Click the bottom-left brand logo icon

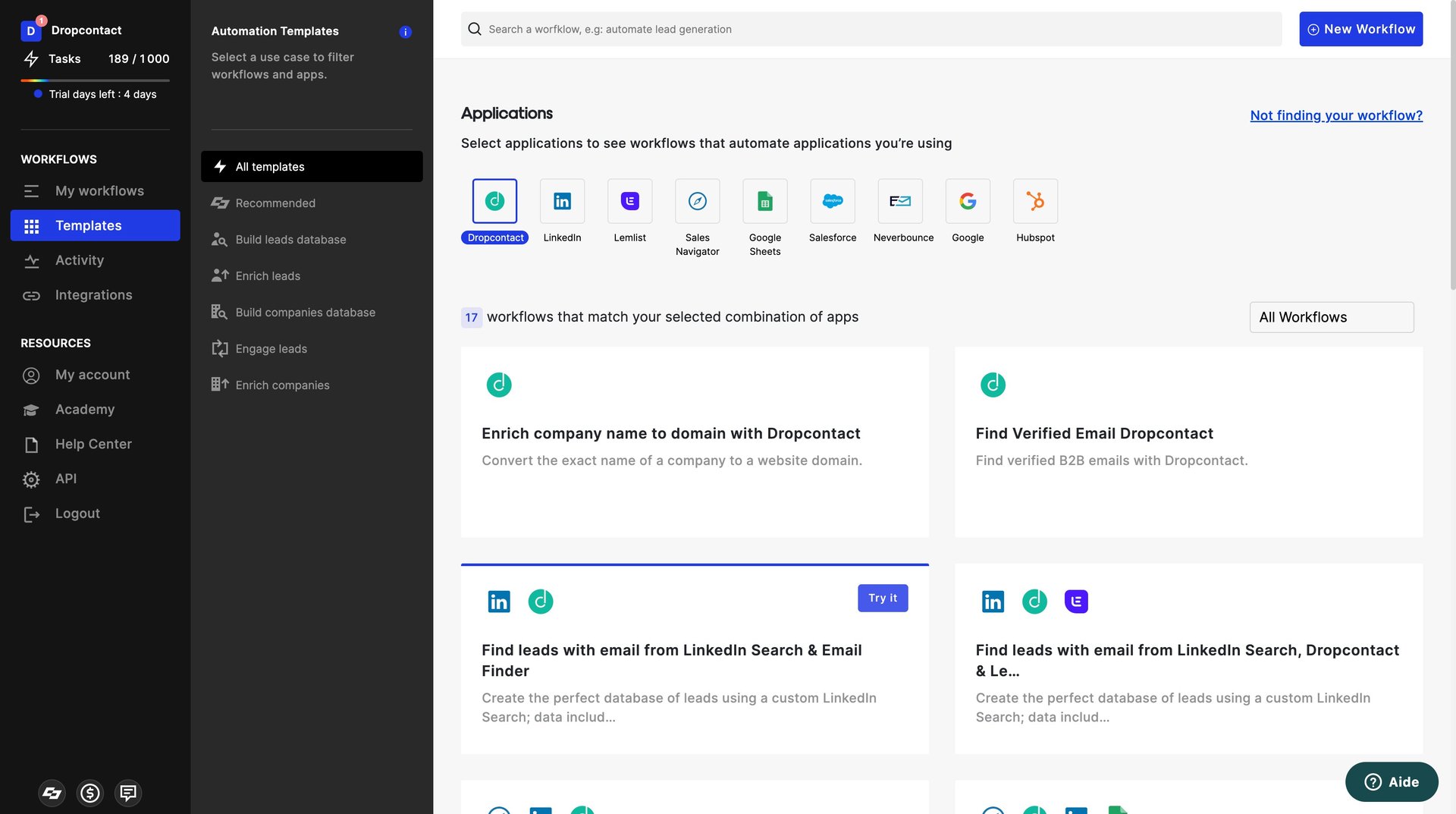click(x=52, y=793)
